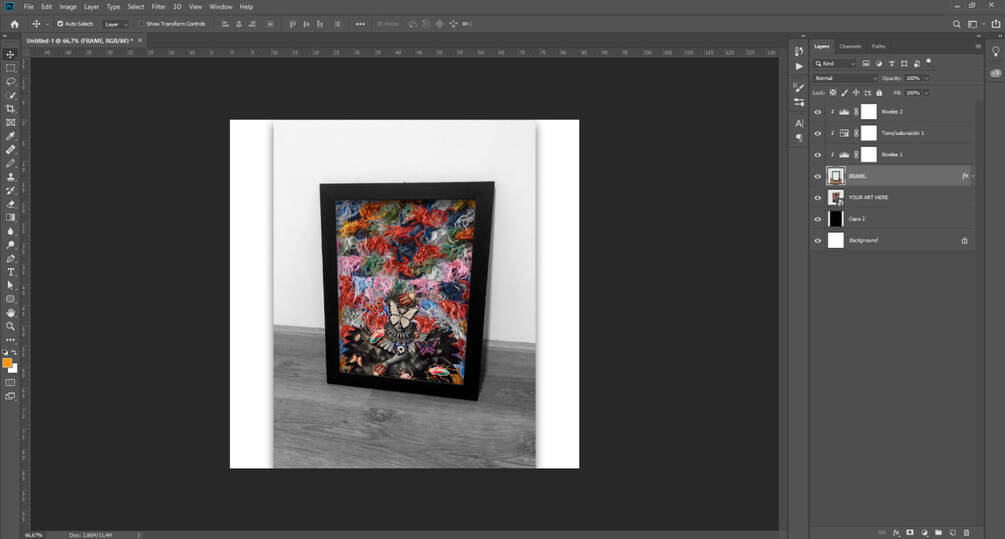Click the three-dots more options in options bar
This screenshot has height=539, width=1005.
click(x=360, y=24)
